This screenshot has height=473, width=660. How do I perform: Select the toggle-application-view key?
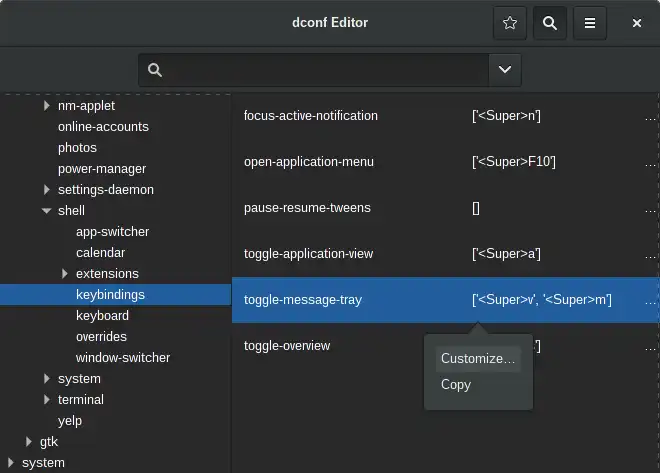click(308, 254)
